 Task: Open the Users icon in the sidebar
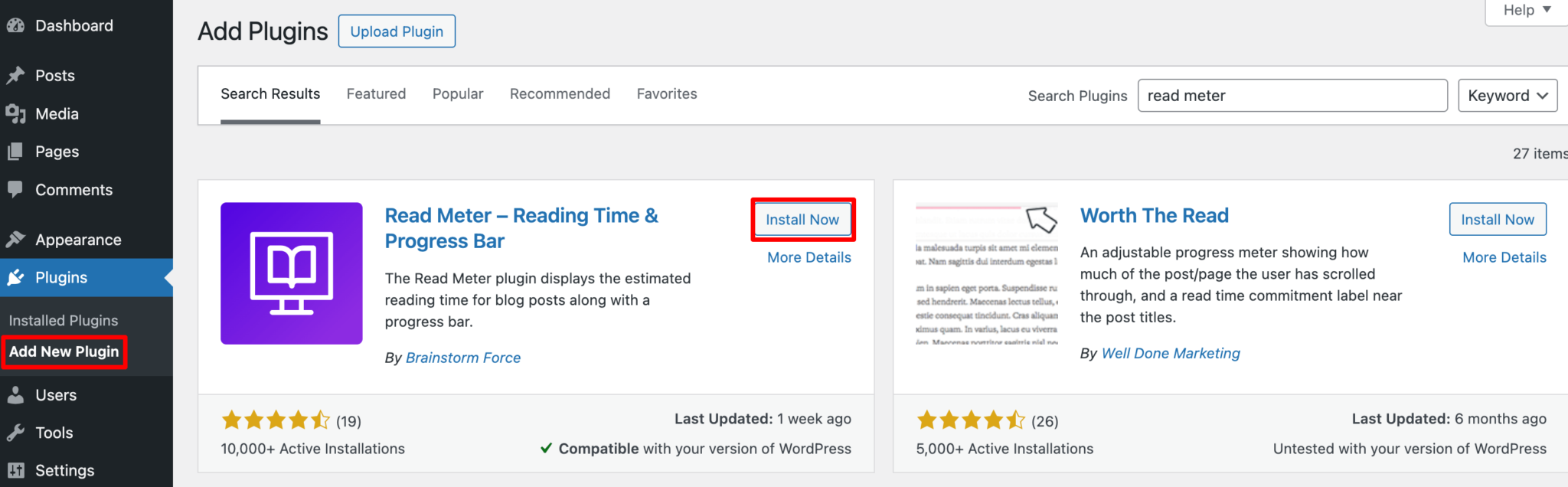tap(15, 394)
